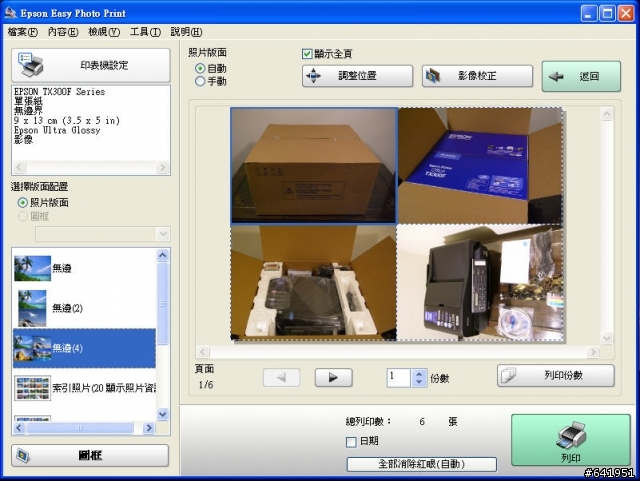Select 無邊 single photo layout thumbnail
640x481 pixels.
32,268
